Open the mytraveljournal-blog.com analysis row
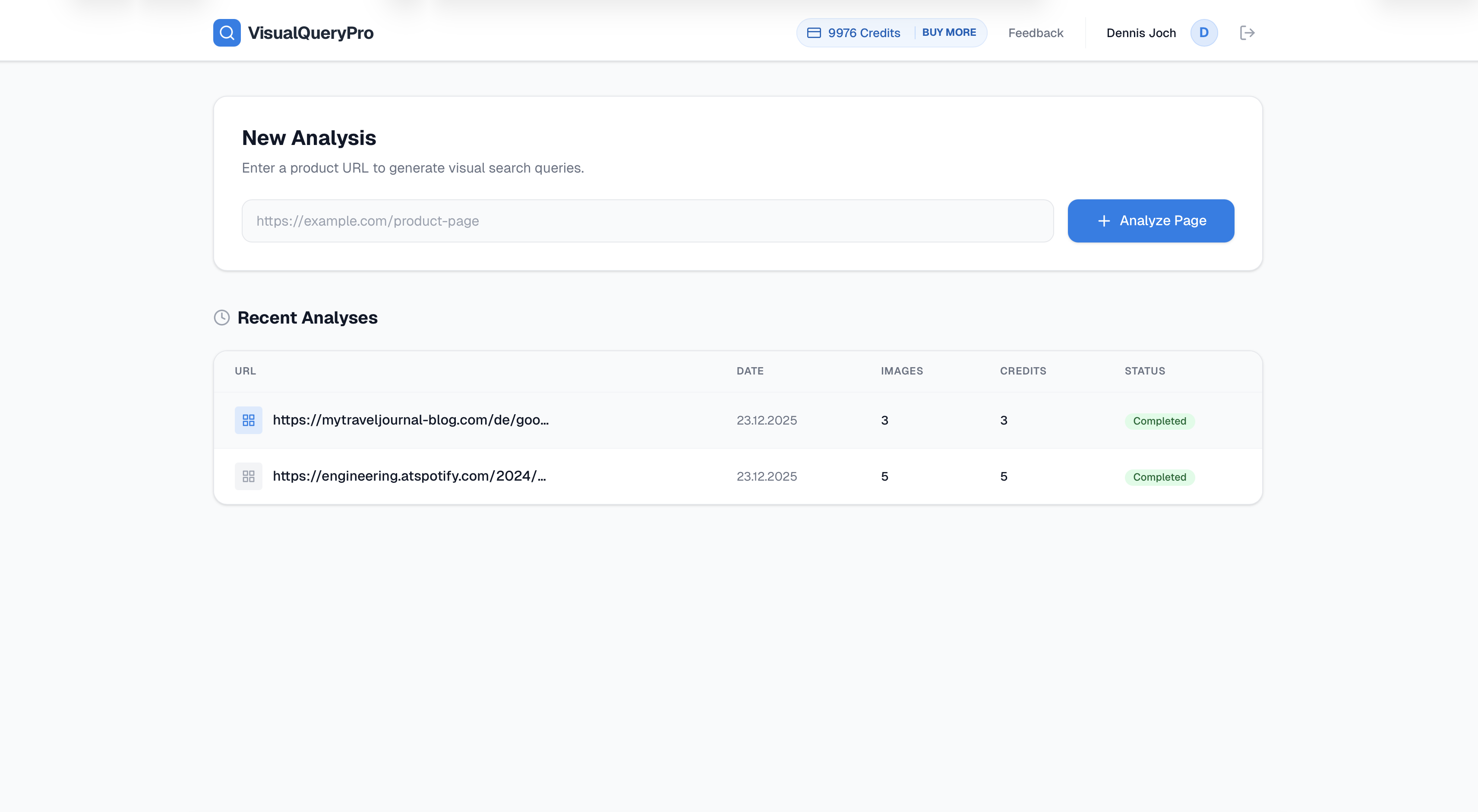1478x812 pixels. pos(410,420)
